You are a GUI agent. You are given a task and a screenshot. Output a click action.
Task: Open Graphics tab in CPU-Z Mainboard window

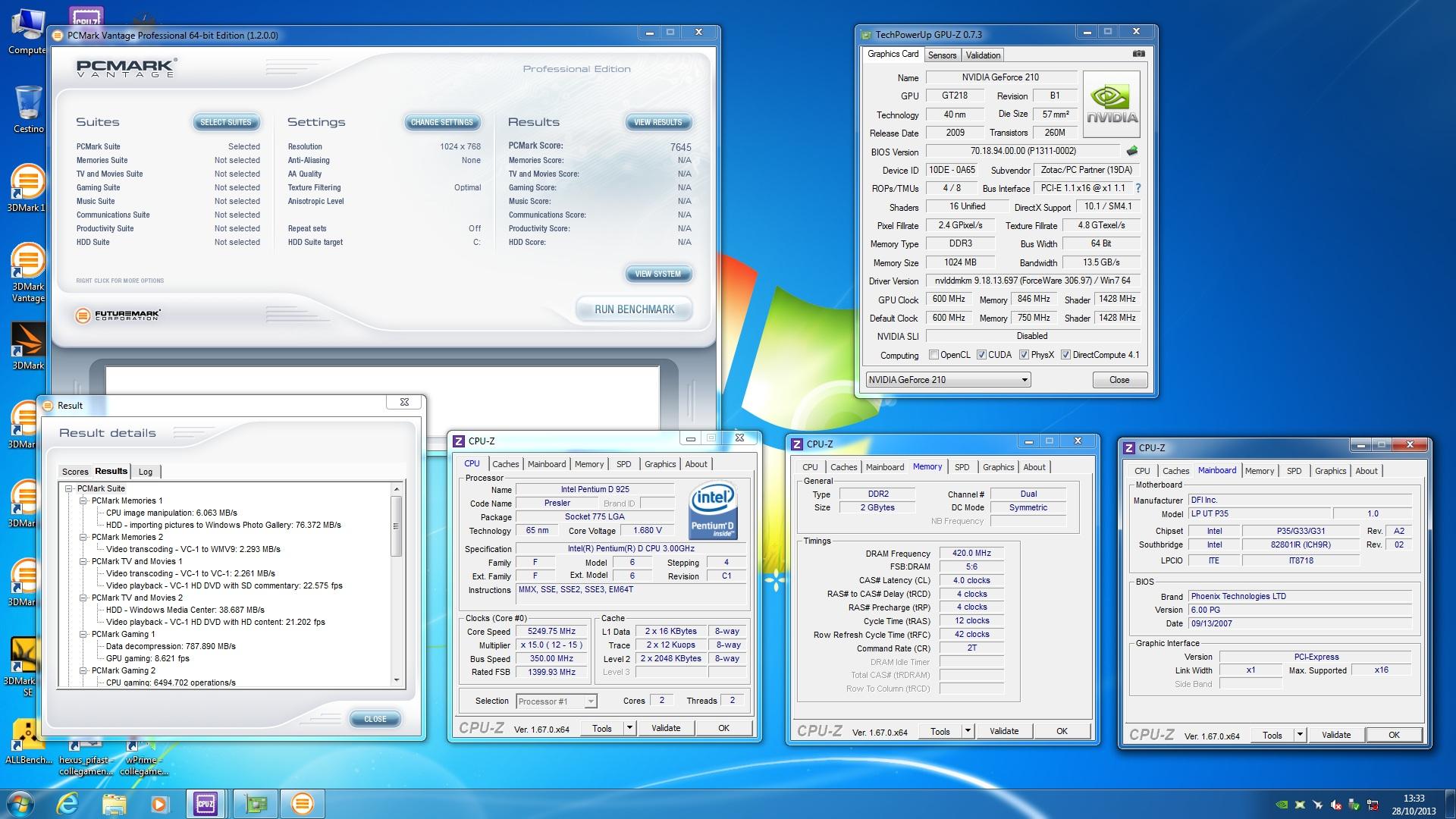tap(1330, 471)
